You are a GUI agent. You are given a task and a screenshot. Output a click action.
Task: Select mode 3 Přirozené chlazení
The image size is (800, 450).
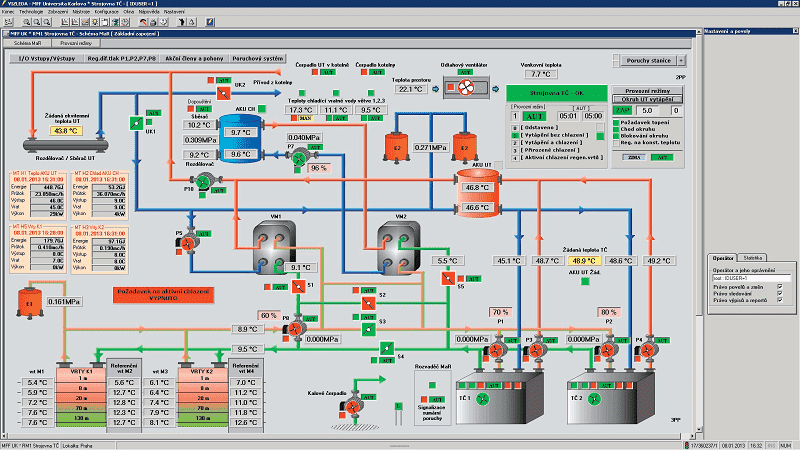[515, 151]
